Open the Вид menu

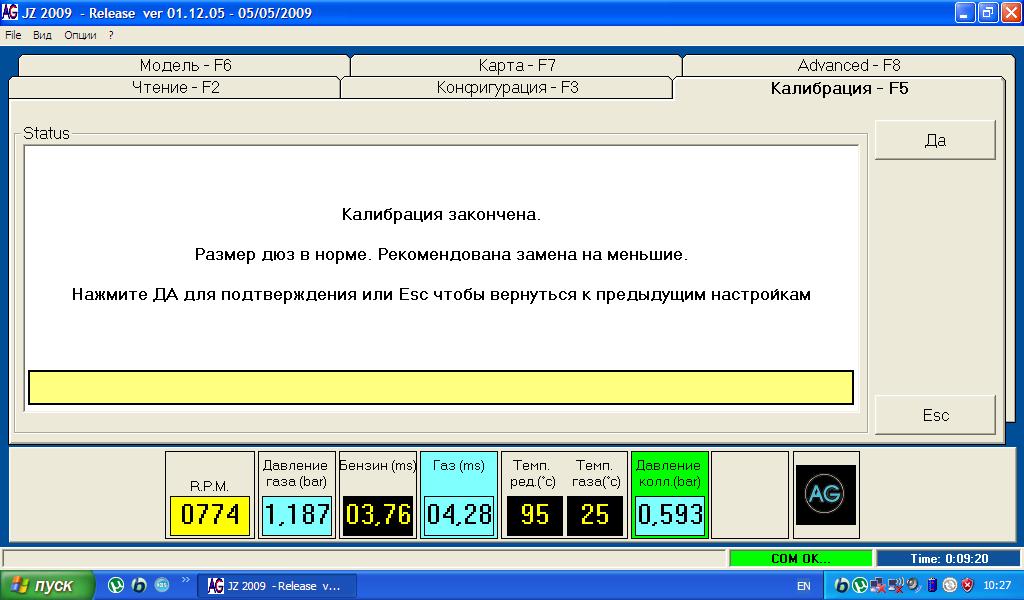click(x=42, y=35)
